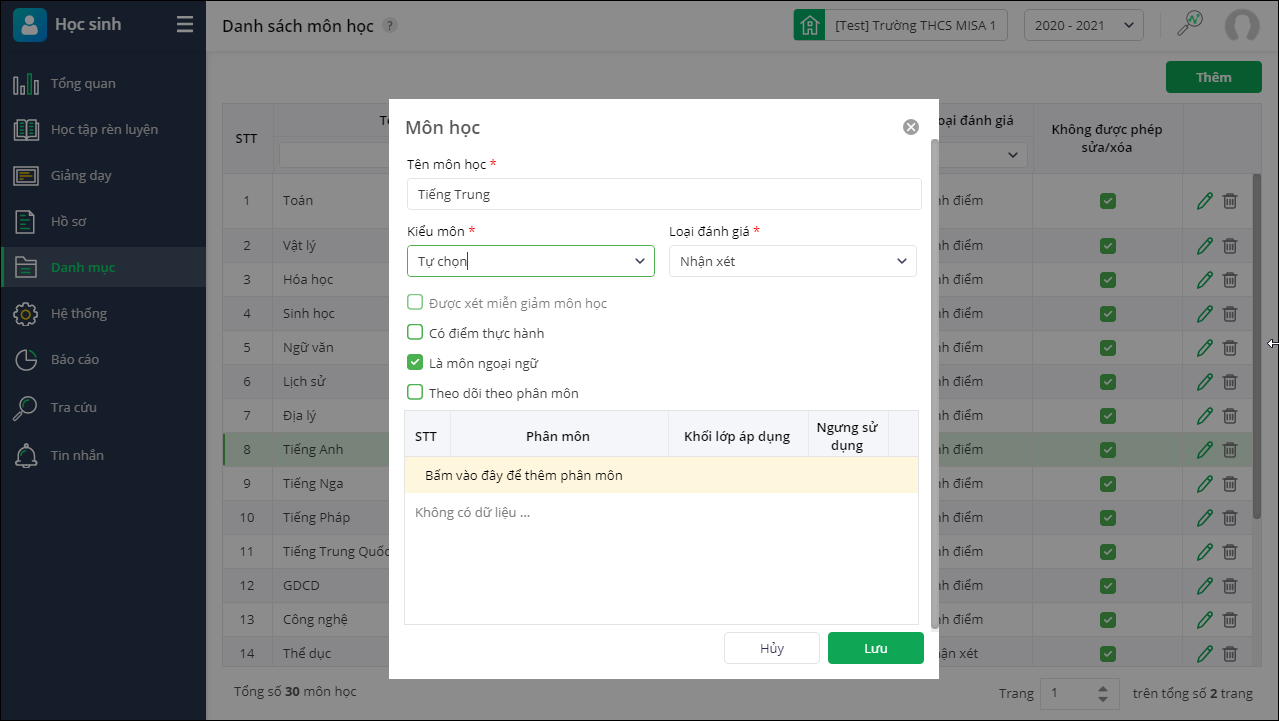This screenshot has height=721, width=1279.
Task: Click the Học sinh app logo icon
Action: (29, 25)
